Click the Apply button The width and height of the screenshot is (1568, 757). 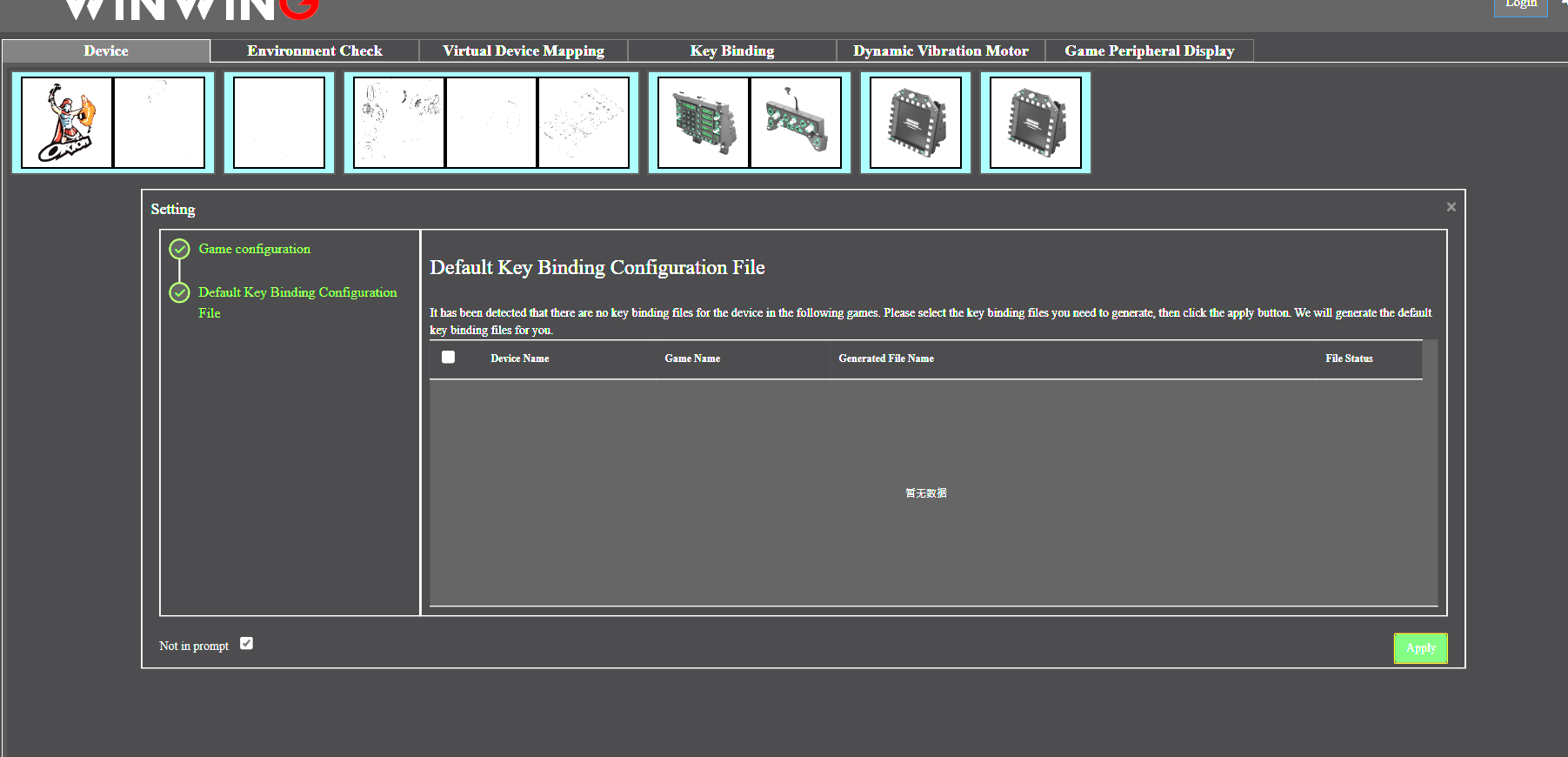click(1420, 648)
